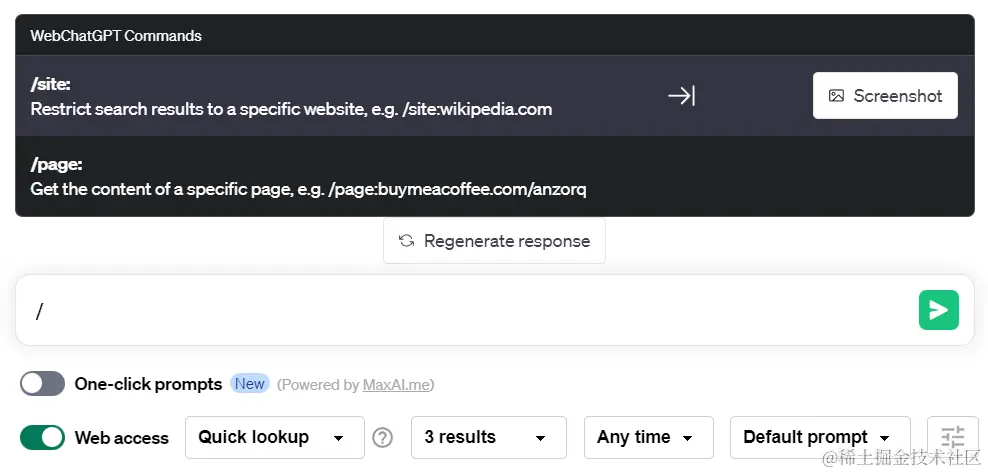
Task: Click the tab-arrow icon beside /site command
Action: [x=682, y=96]
